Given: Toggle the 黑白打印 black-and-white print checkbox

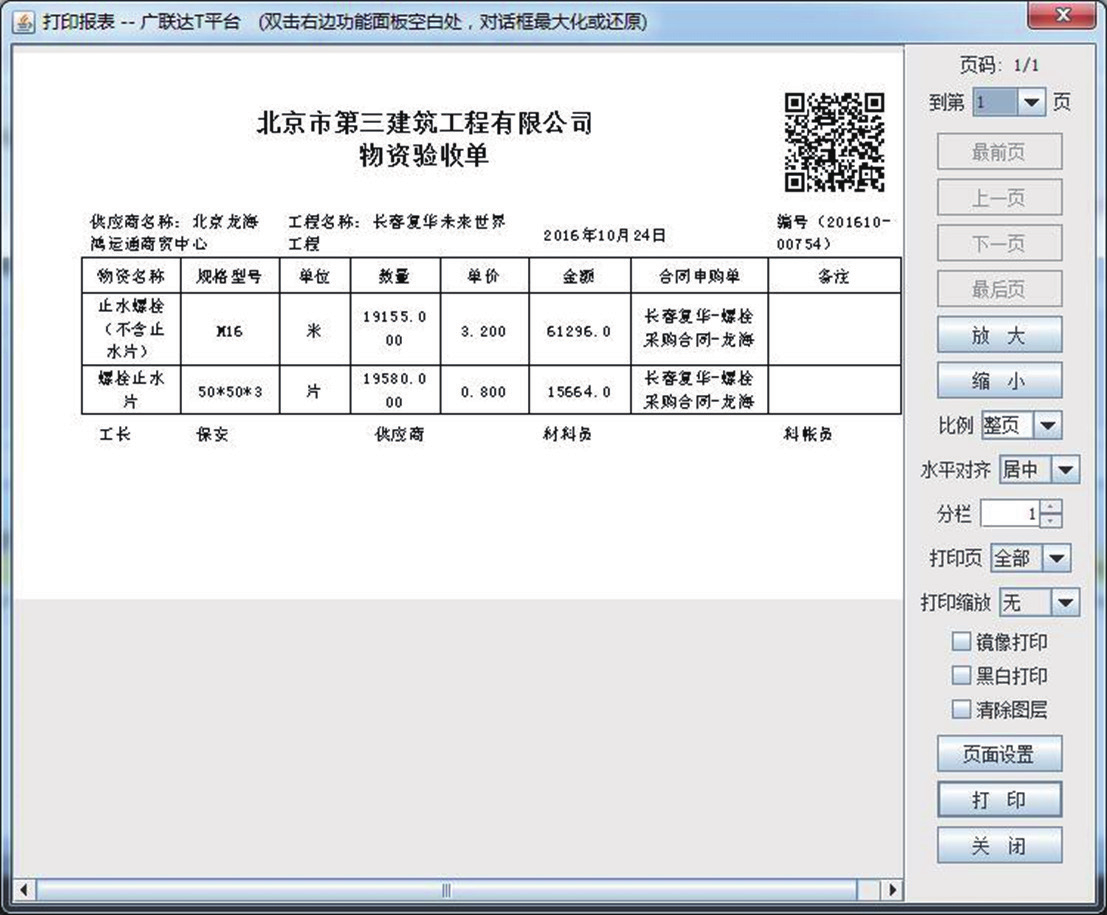Looking at the screenshot, I should click(961, 676).
